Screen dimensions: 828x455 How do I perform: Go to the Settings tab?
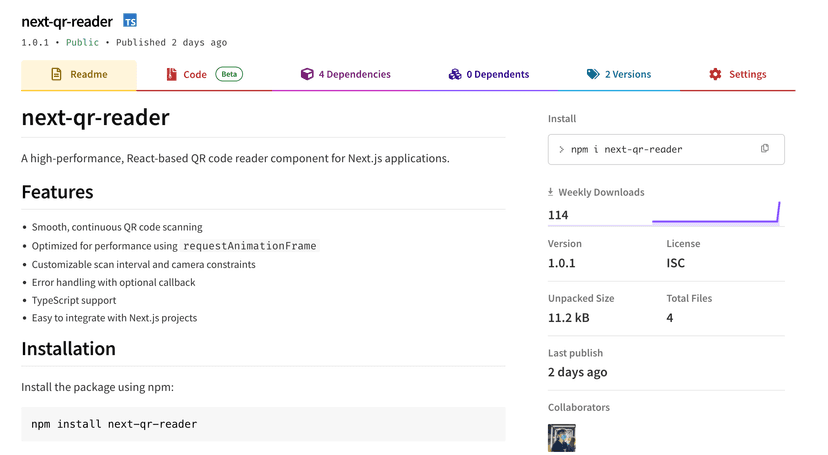(747, 75)
